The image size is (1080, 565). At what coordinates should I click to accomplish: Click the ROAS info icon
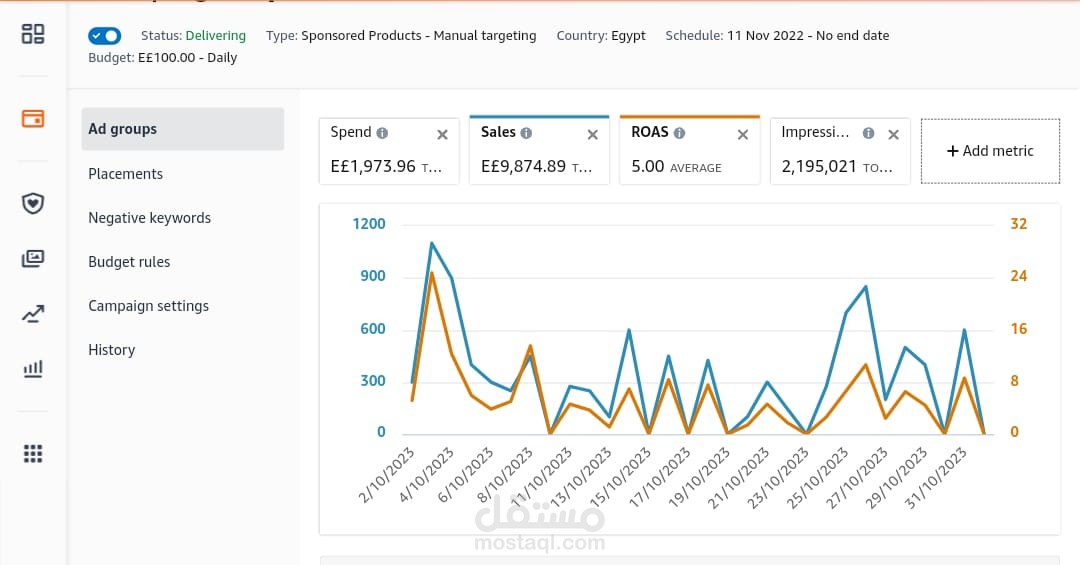click(x=679, y=133)
